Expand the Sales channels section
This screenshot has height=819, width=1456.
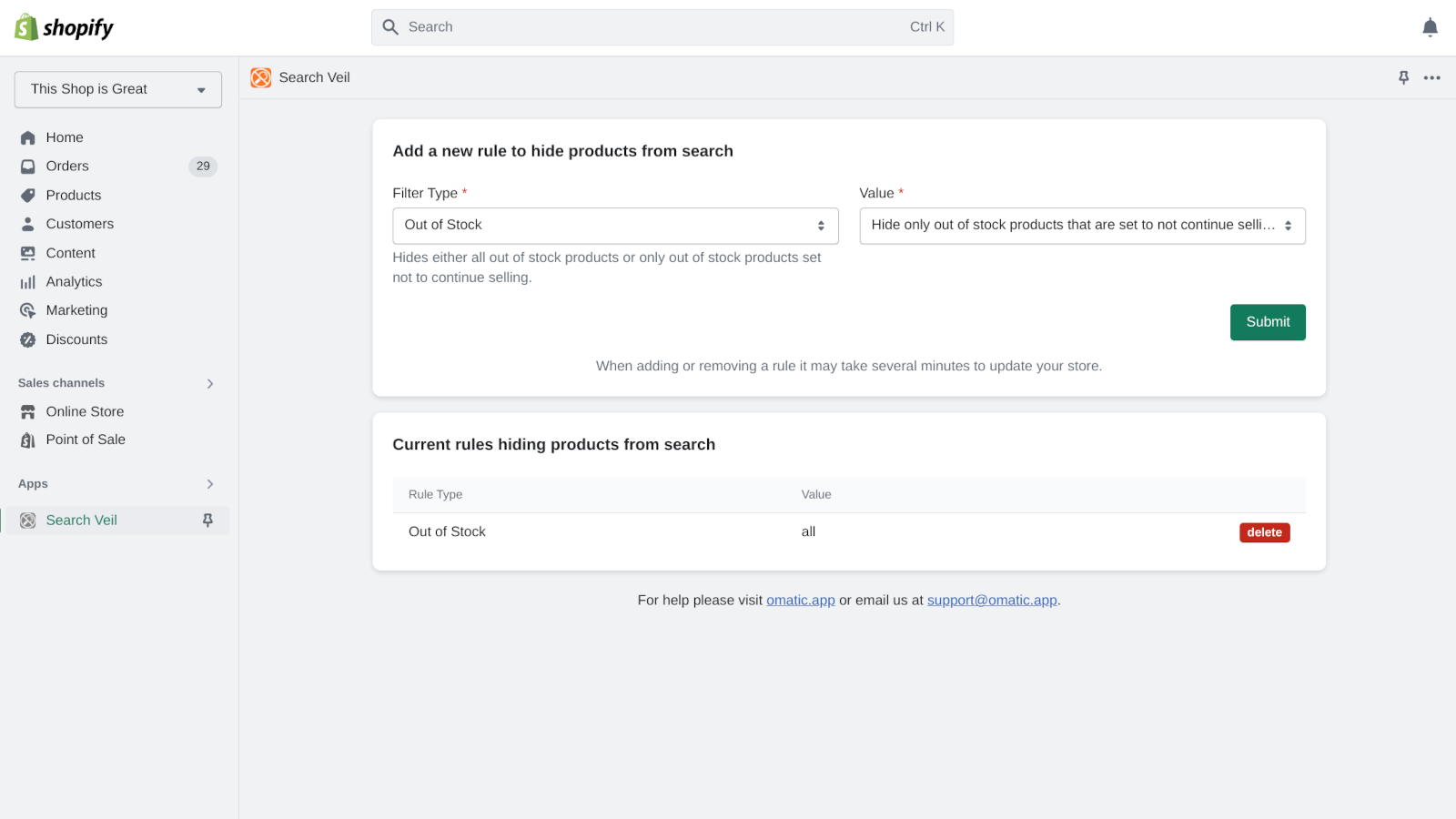click(209, 383)
